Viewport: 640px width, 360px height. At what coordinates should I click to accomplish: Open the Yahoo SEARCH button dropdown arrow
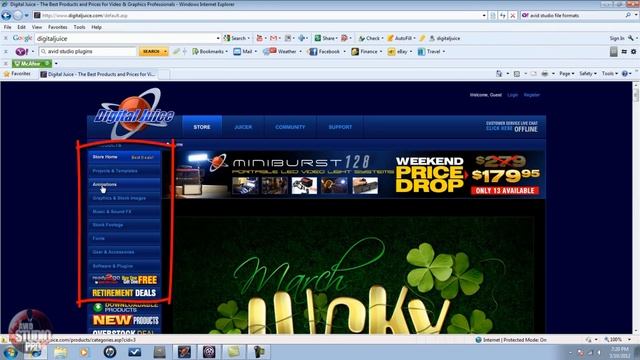pos(165,52)
